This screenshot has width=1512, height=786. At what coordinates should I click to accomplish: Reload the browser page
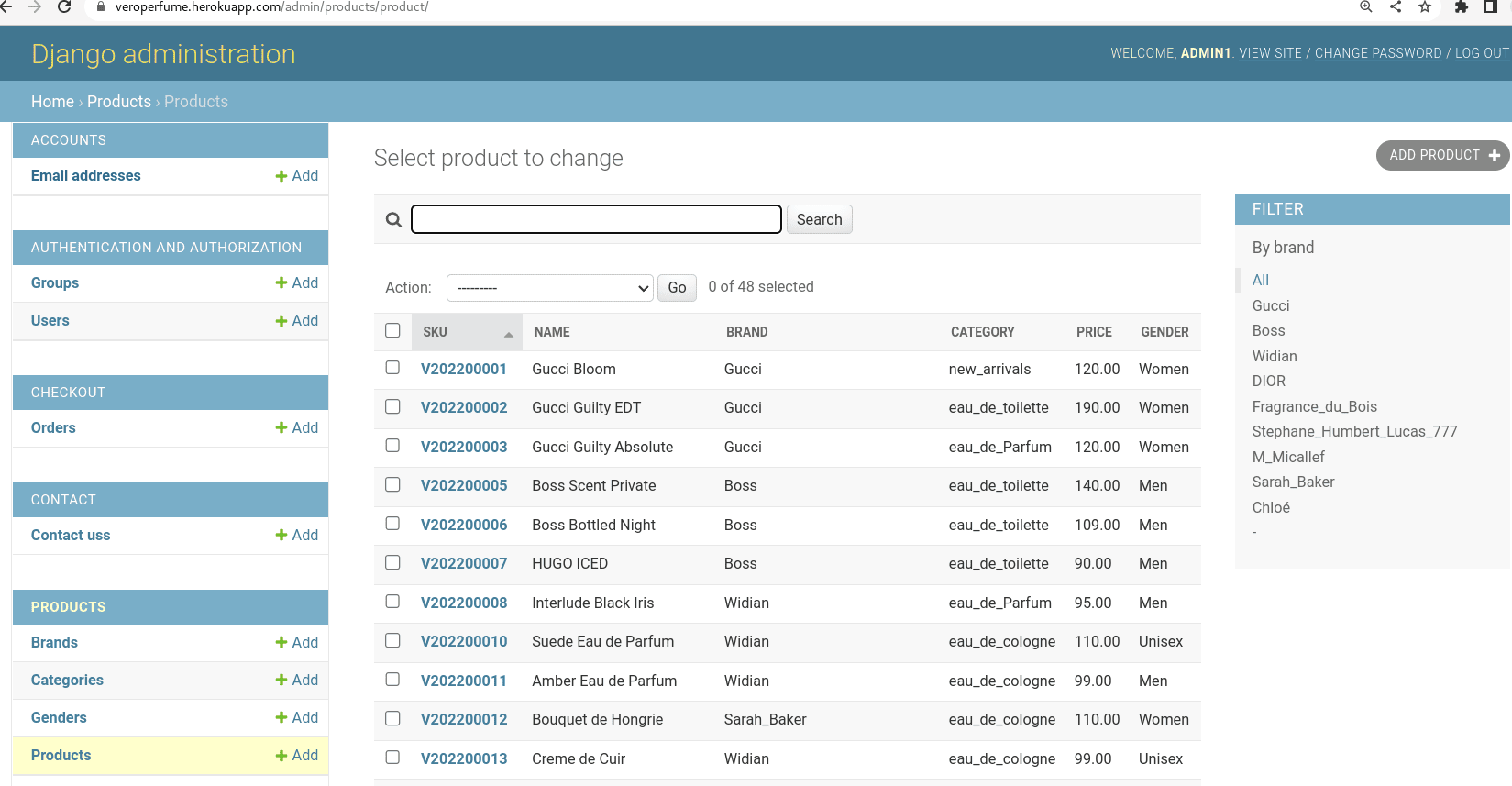coord(64,6)
